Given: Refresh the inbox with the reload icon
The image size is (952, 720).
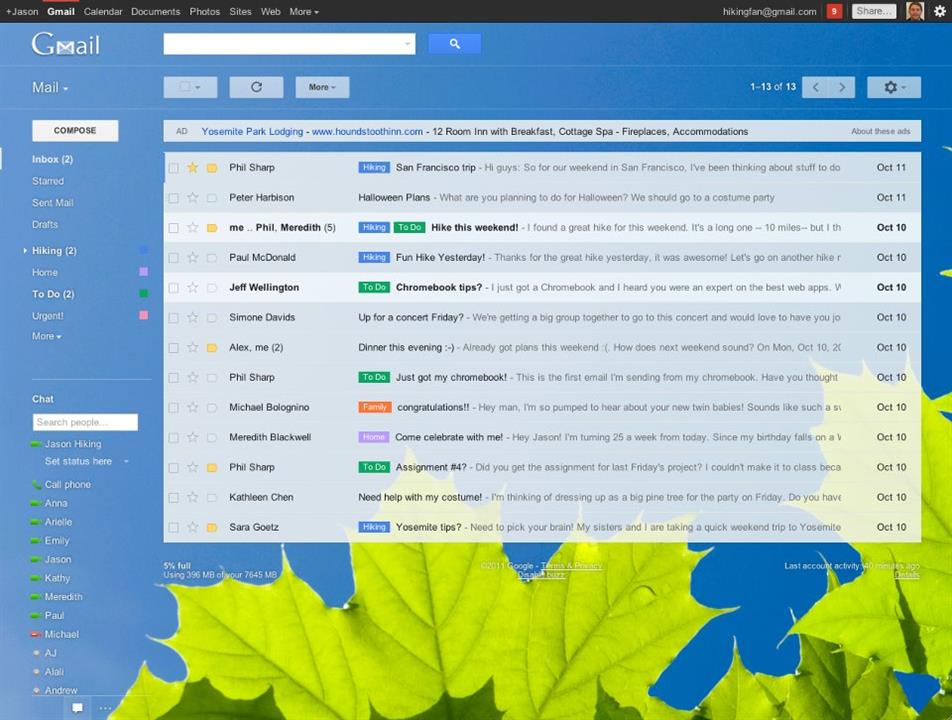Looking at the screenshot, I should [256, 87].
